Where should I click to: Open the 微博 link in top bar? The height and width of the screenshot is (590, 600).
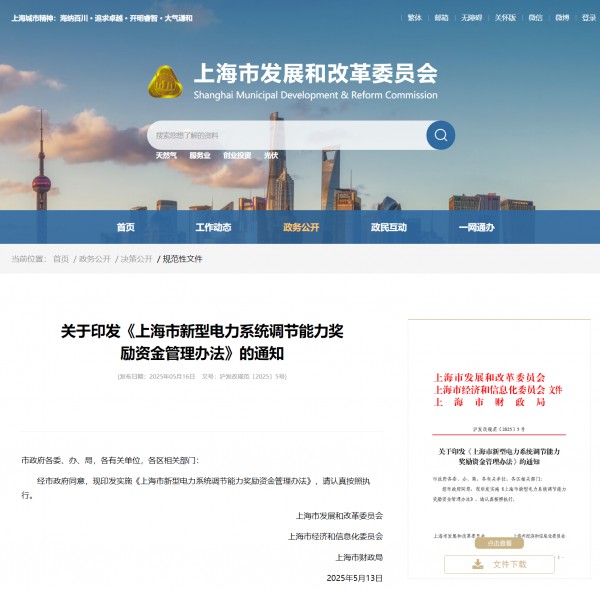[x=562, y=18]
